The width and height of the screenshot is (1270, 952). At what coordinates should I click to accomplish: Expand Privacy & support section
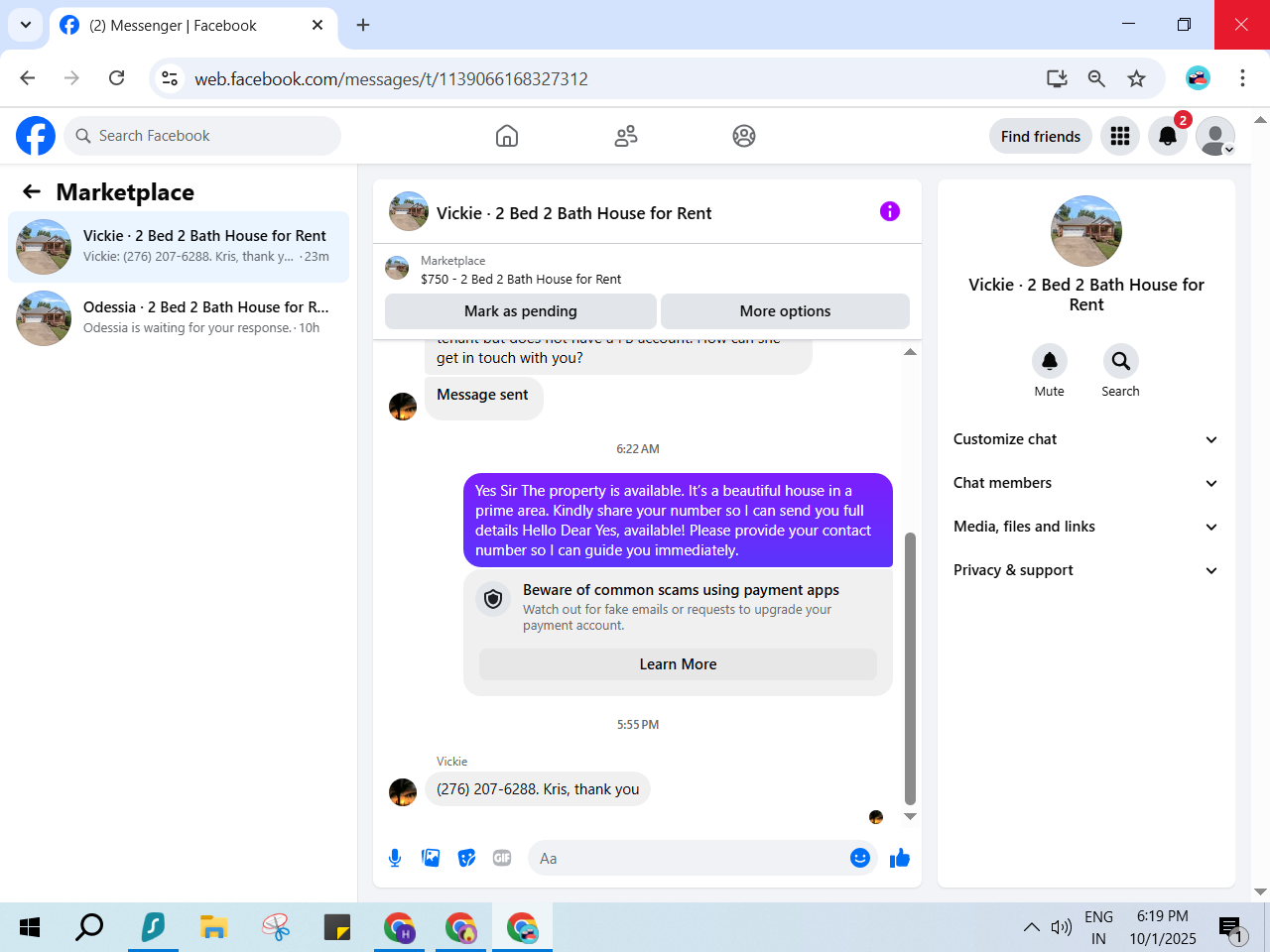(x=1086, y=570)
